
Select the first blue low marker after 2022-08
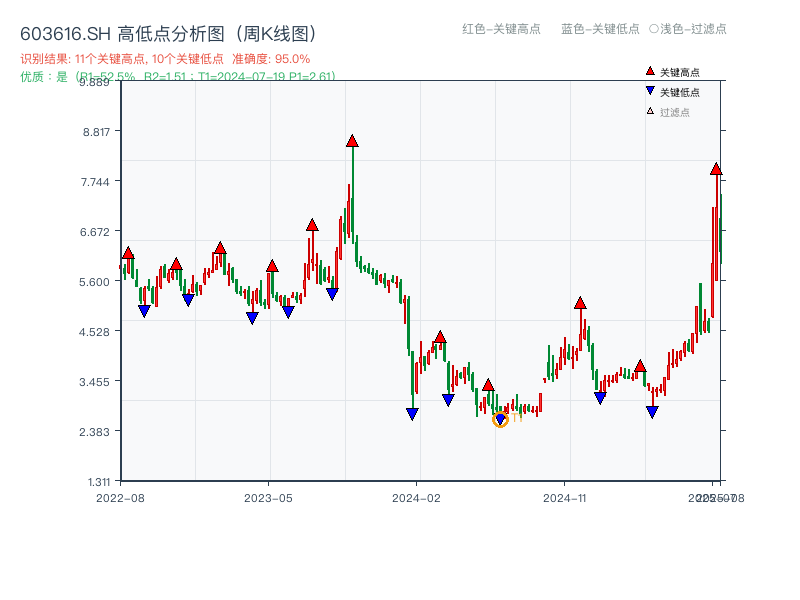[x=144, y=311]
